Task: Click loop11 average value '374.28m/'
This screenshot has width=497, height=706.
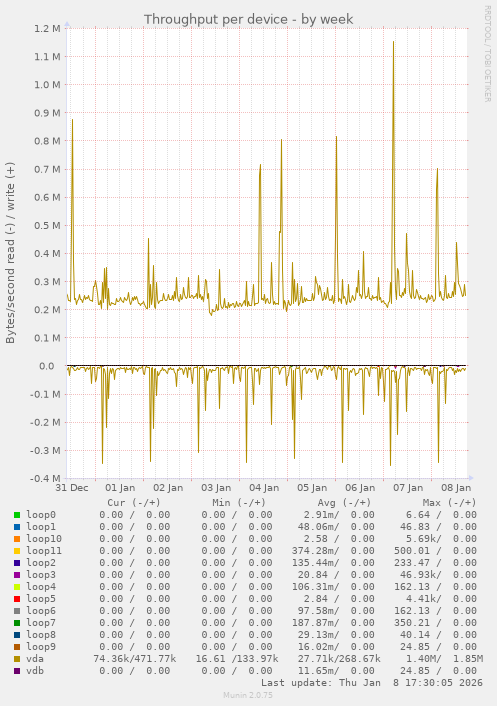Action: tap(316, 551)
